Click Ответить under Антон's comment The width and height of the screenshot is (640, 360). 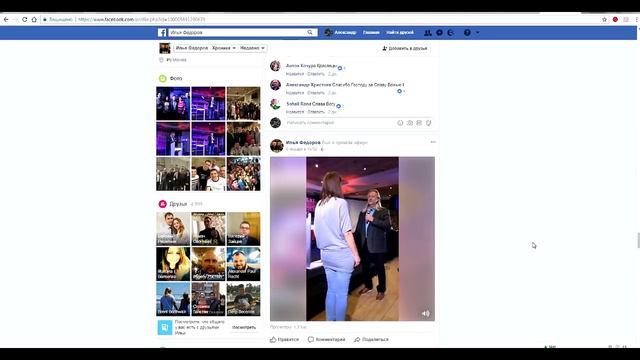click(x=316, y=74)
